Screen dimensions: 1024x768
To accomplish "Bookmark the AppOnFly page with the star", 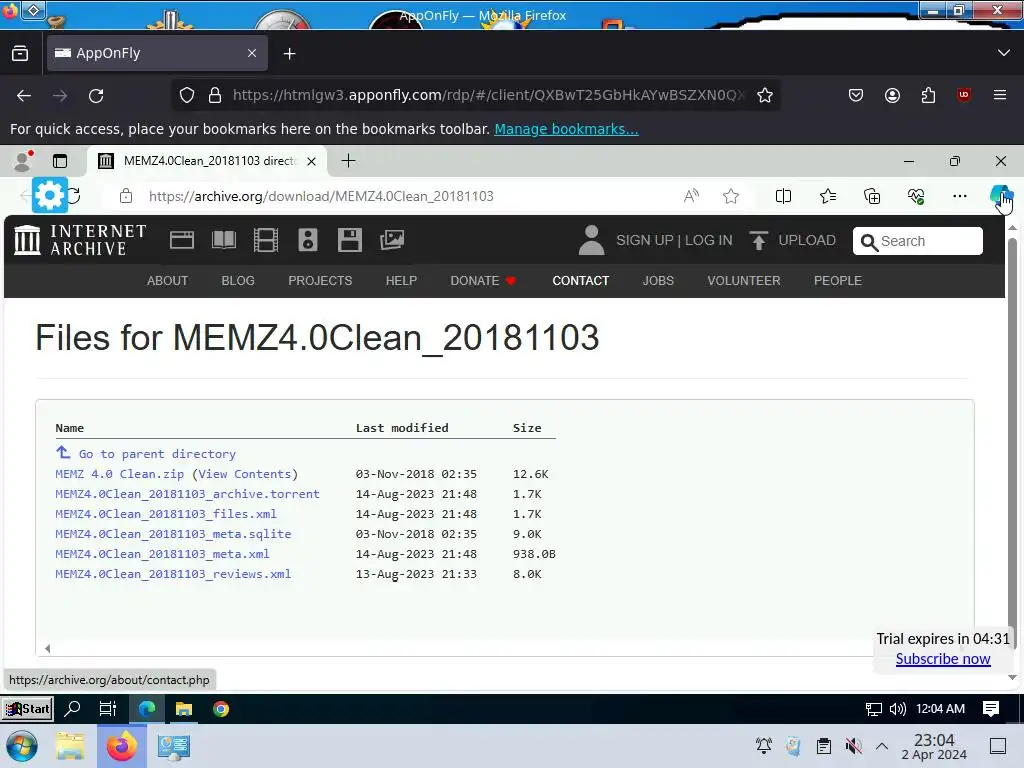I will 765,95.
